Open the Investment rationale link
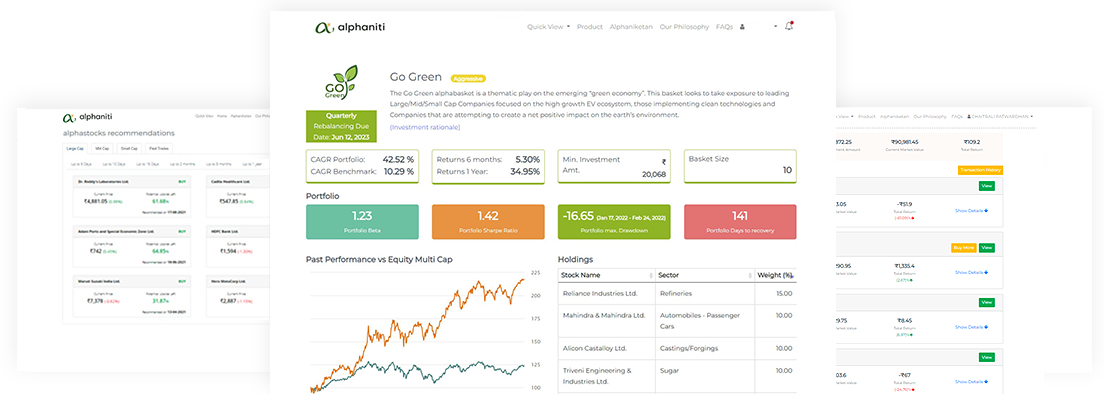The width and height of the screenshot is (1104, 394). (425, 127)
